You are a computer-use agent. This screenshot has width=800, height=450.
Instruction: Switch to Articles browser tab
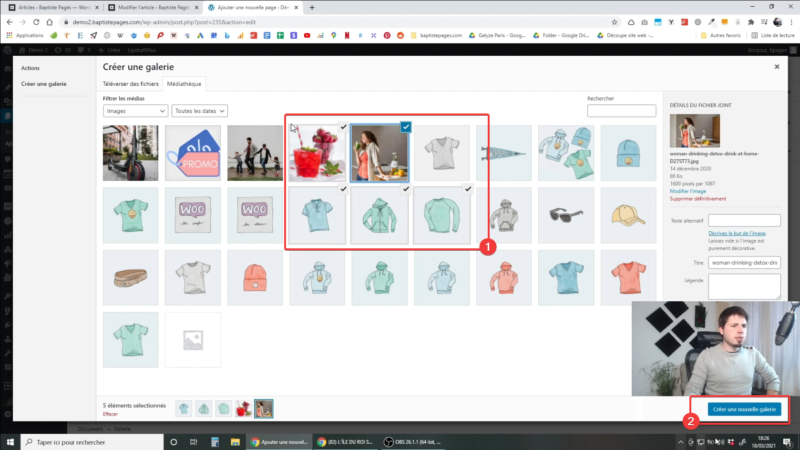tap(54, 8)
